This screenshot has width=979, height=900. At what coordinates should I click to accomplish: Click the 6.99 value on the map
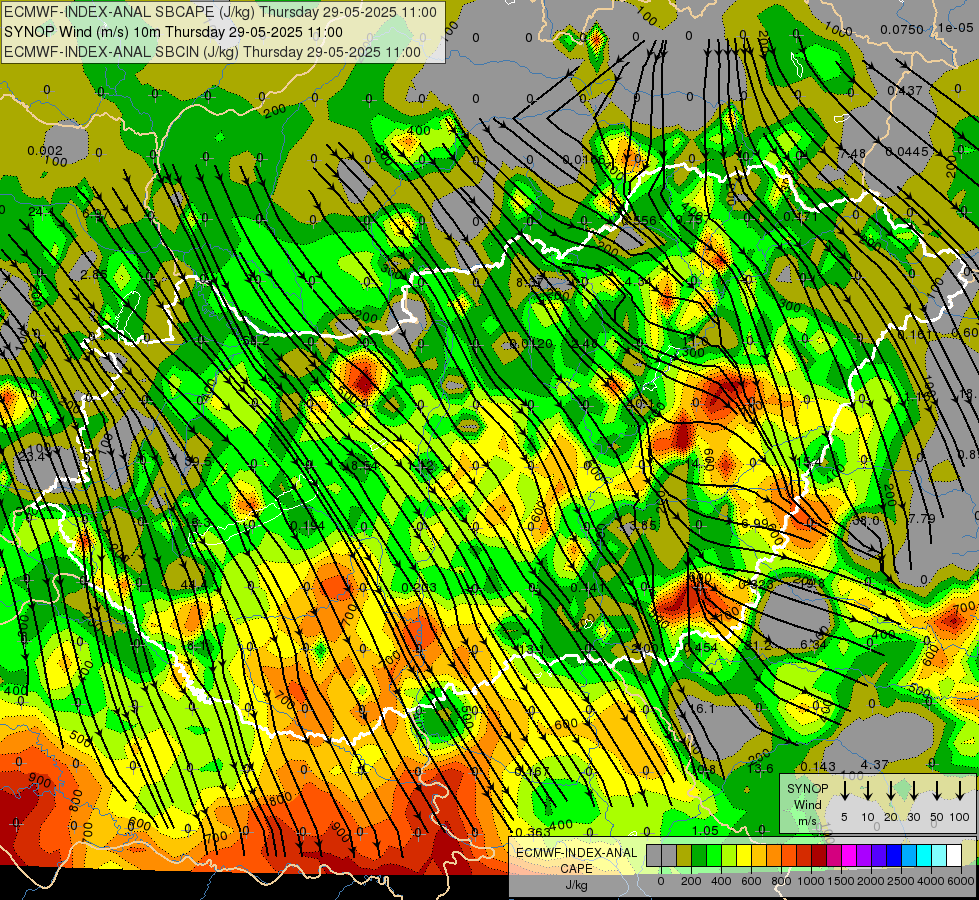click(x=754, y=523)
